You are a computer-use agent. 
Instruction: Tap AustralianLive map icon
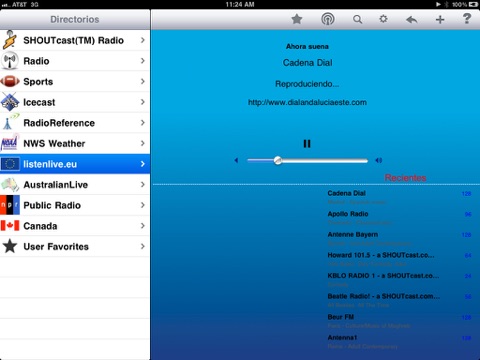tap(10, 185)
